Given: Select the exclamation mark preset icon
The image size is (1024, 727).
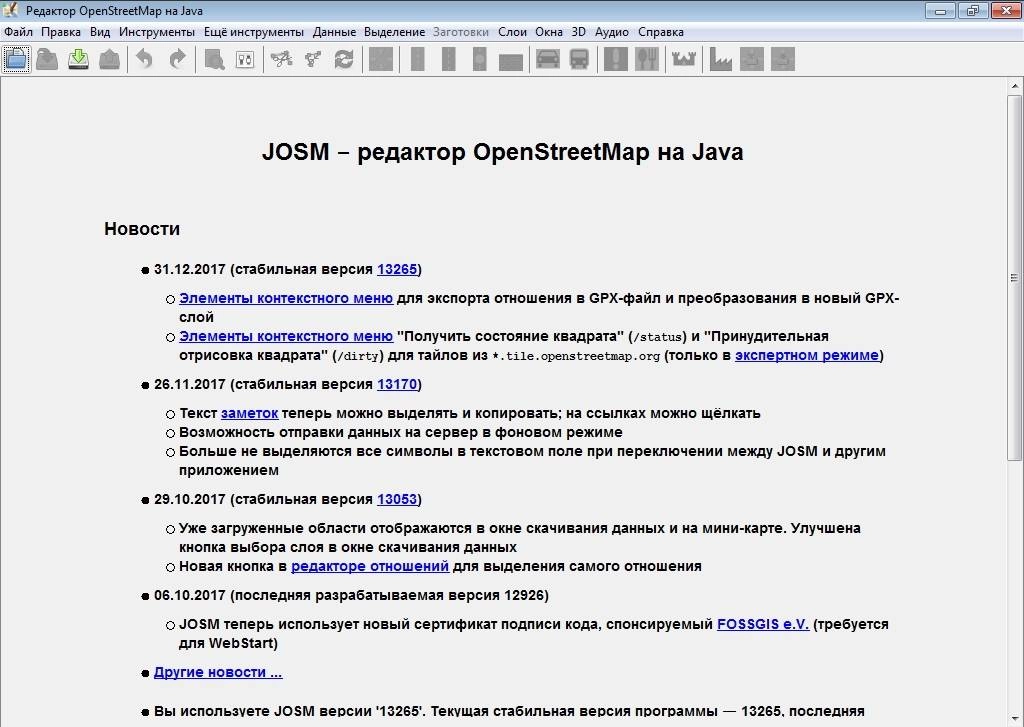Looking at the screenshot, I should [x=615, y=59].
